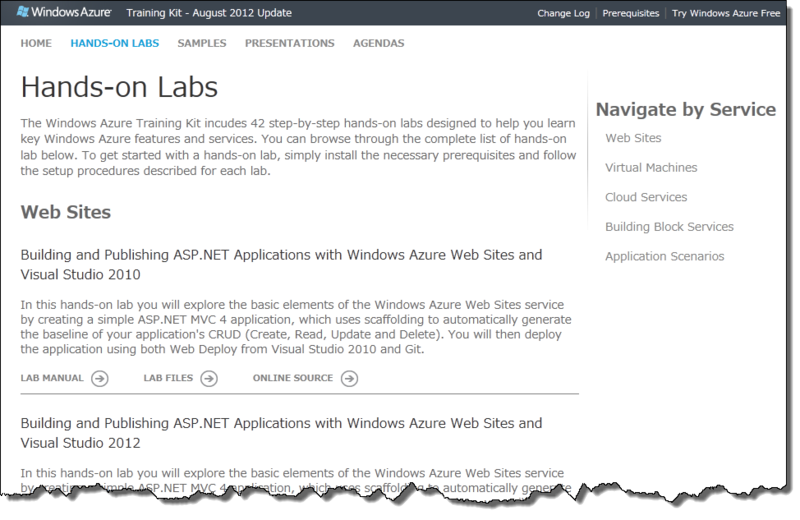Navigate to Web Sites in the sidebar

click(x=633, y=138)
